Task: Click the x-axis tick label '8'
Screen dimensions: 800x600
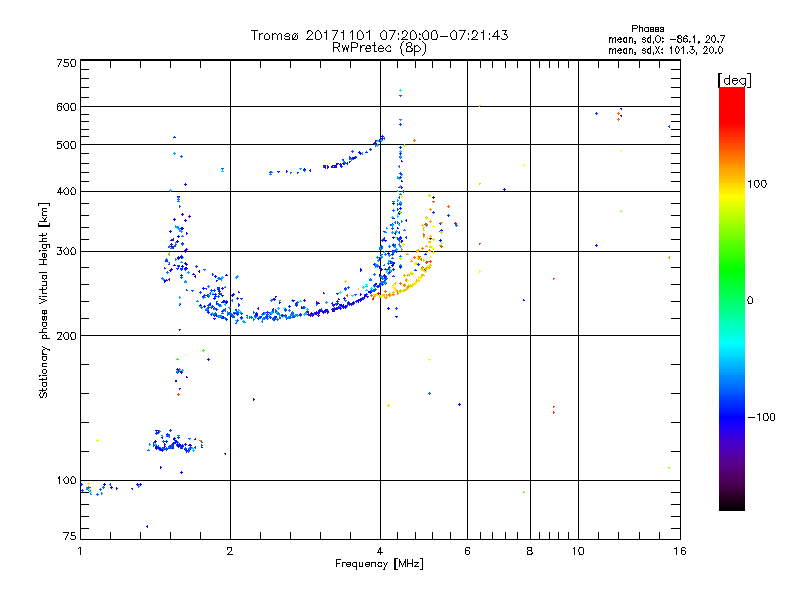Action: (530, 551)
